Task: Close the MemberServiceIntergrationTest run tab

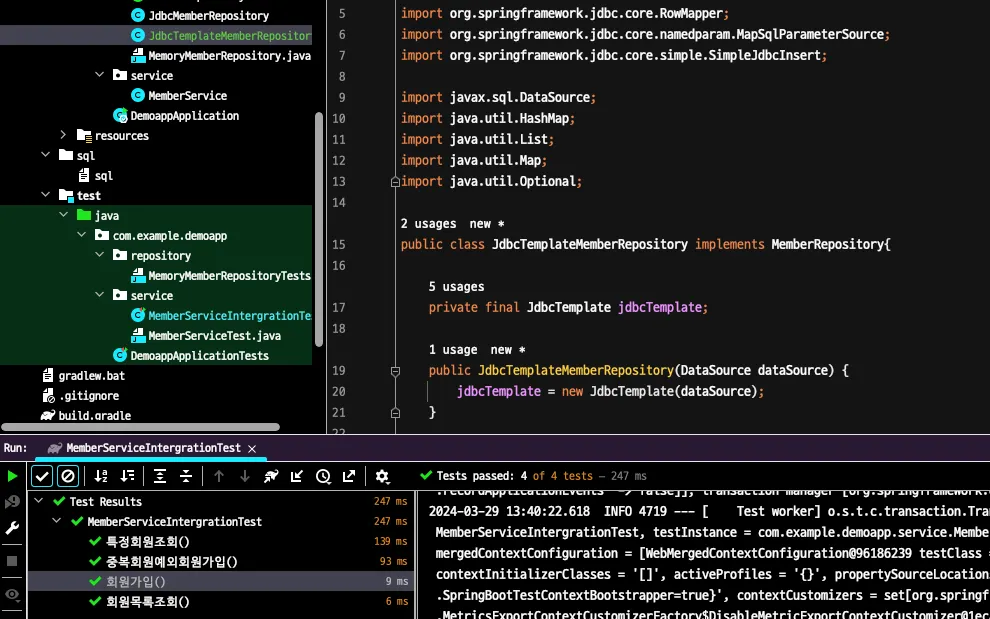Action: pos(252,449)
